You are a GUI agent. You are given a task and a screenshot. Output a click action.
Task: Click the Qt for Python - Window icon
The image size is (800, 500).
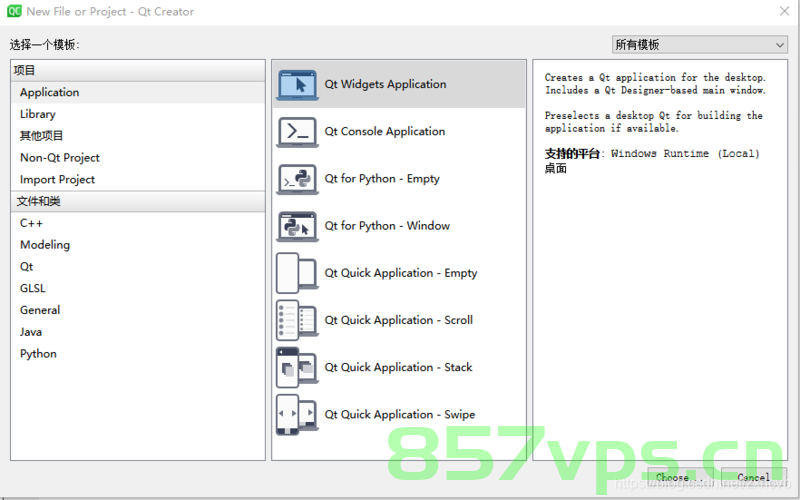297,226
